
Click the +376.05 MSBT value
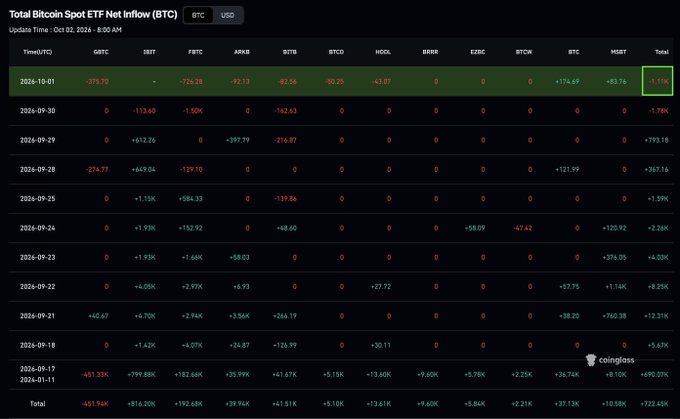click(615, 258)
